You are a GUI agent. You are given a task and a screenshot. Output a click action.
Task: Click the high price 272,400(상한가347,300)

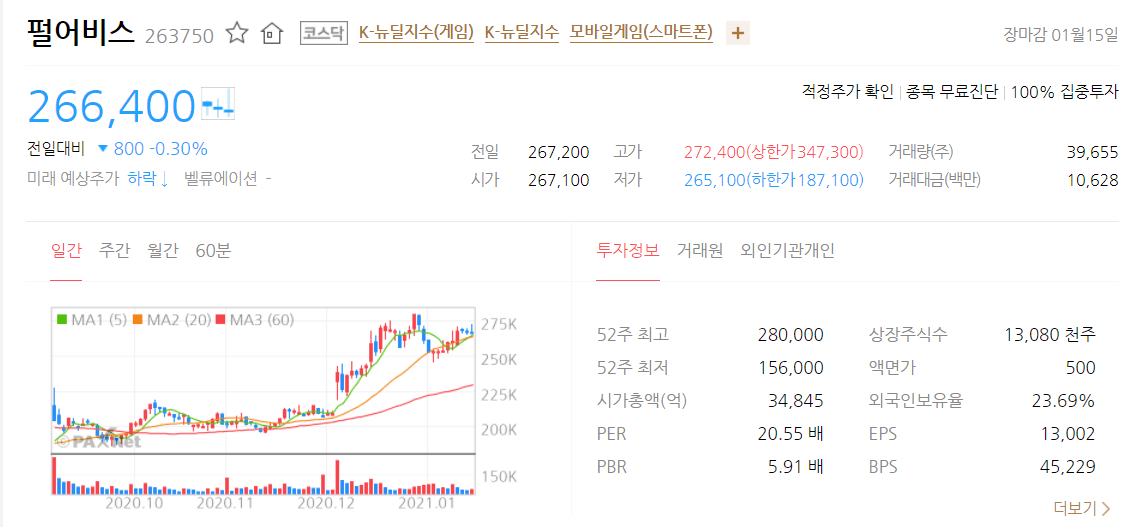(774, 152)
